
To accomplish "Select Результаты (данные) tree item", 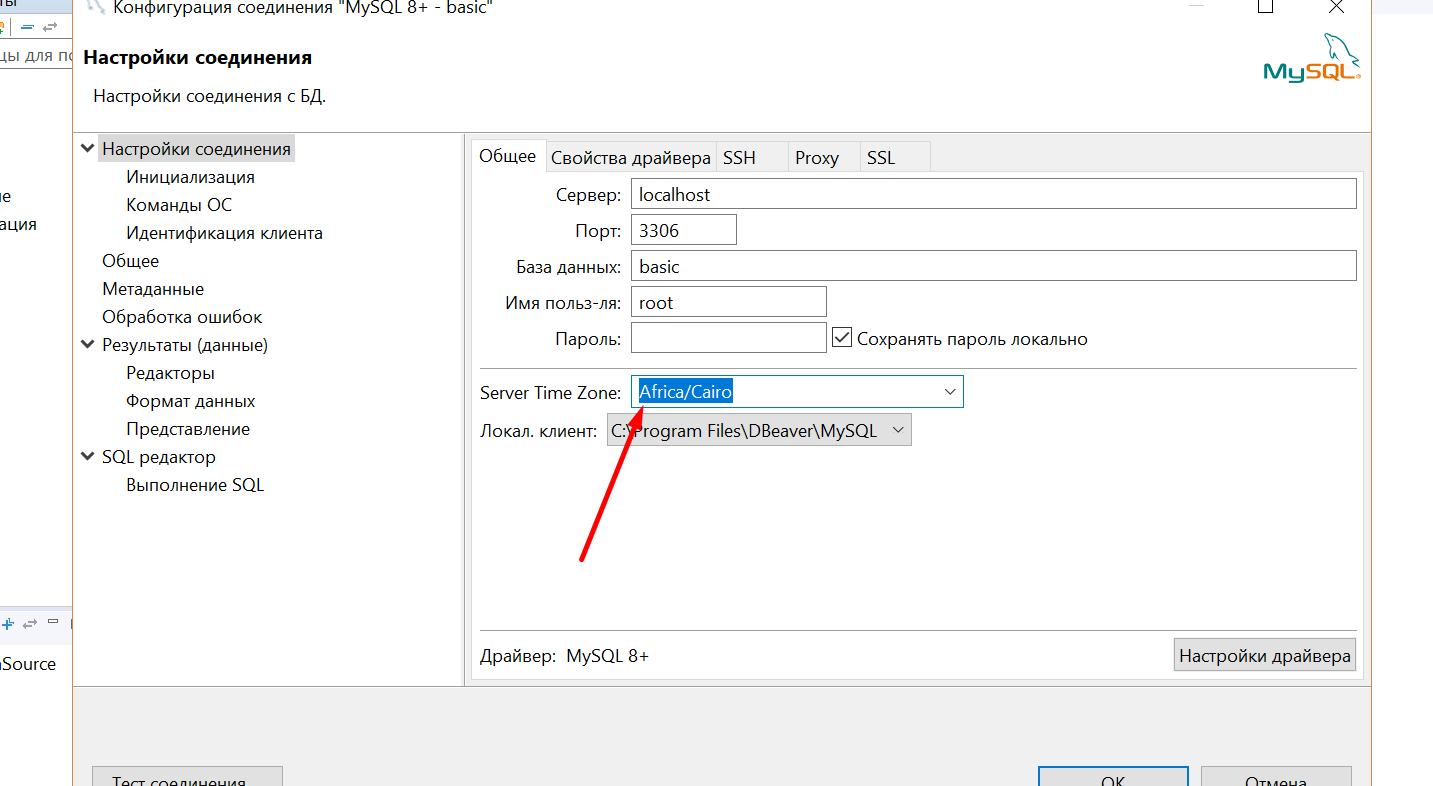I will click(x=185, y=345).
